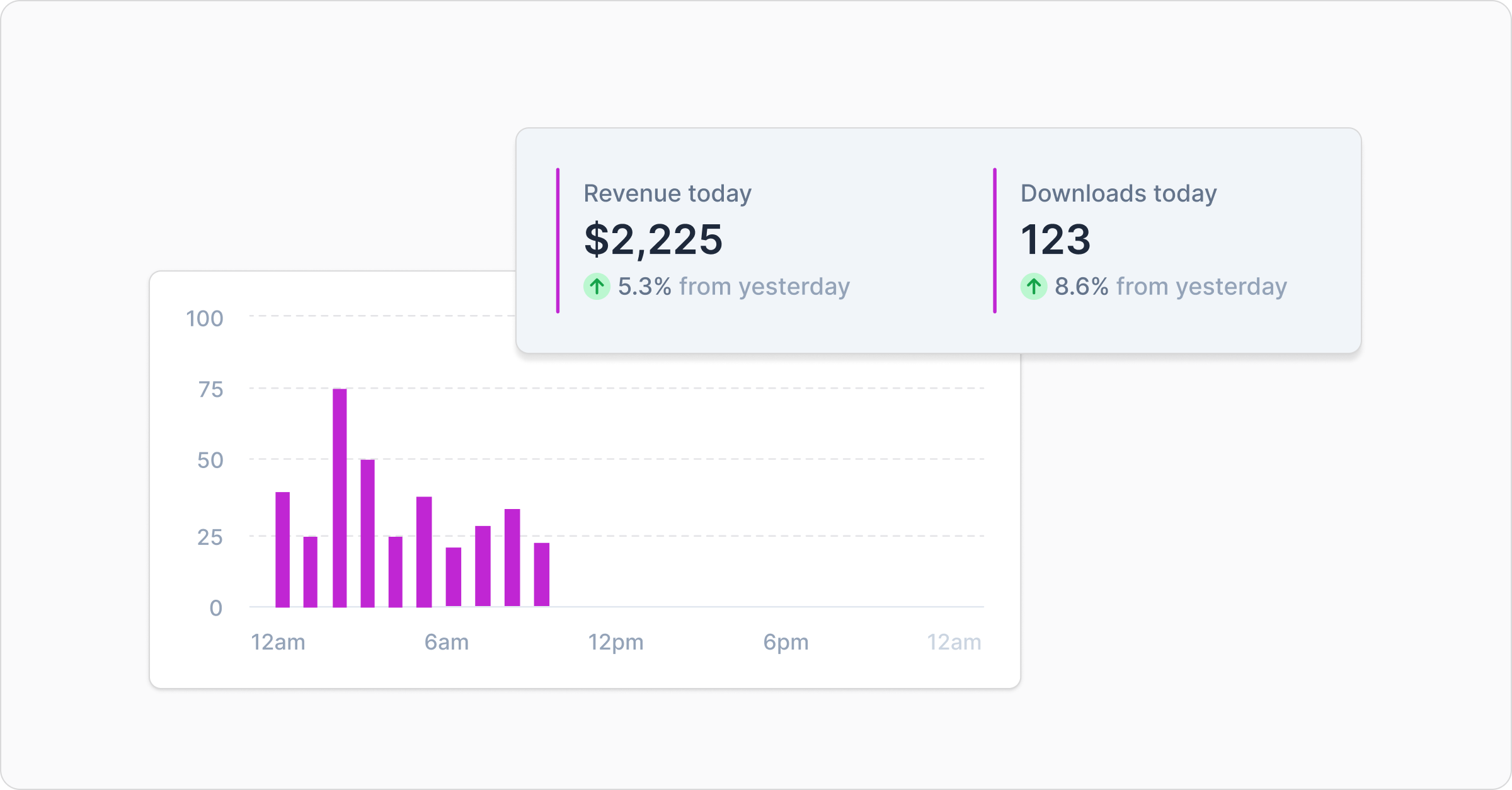Click the 75 y-axis label
The height and width of the screenshot is (790, 1512).
(210, 390)
